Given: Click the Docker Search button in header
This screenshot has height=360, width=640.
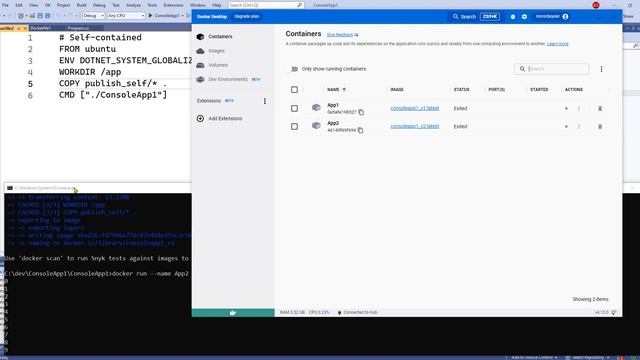Looking at the screenshot, I should [x=476, y=17].
